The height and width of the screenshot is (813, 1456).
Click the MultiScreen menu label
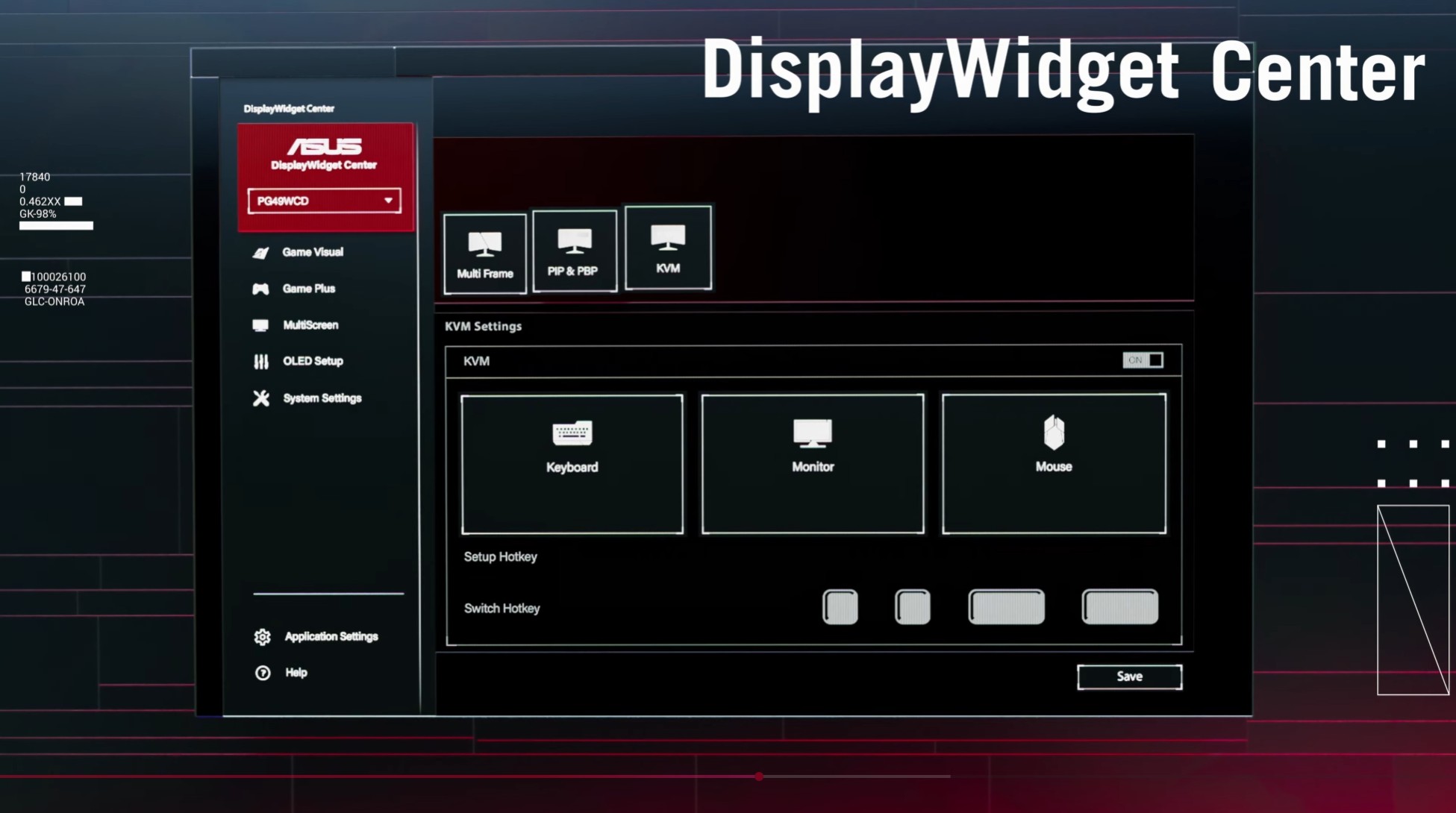(310, 325)
